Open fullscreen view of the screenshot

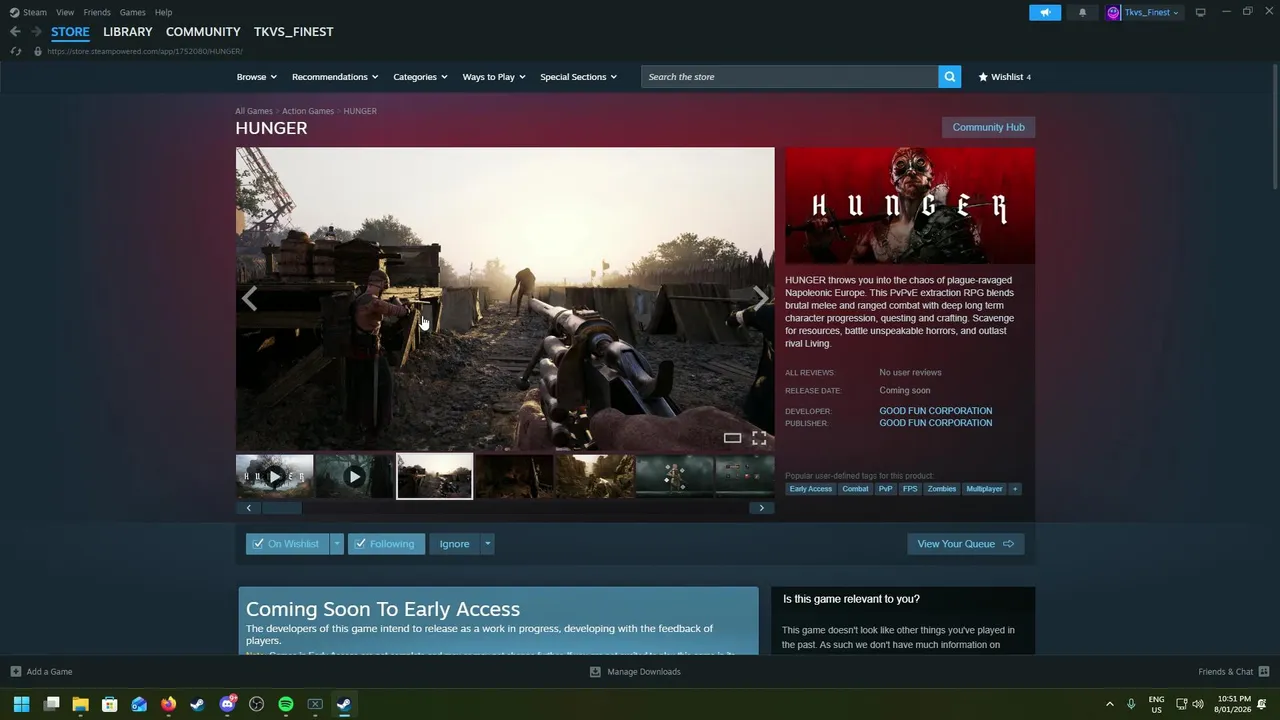click(x=759, y=438)
